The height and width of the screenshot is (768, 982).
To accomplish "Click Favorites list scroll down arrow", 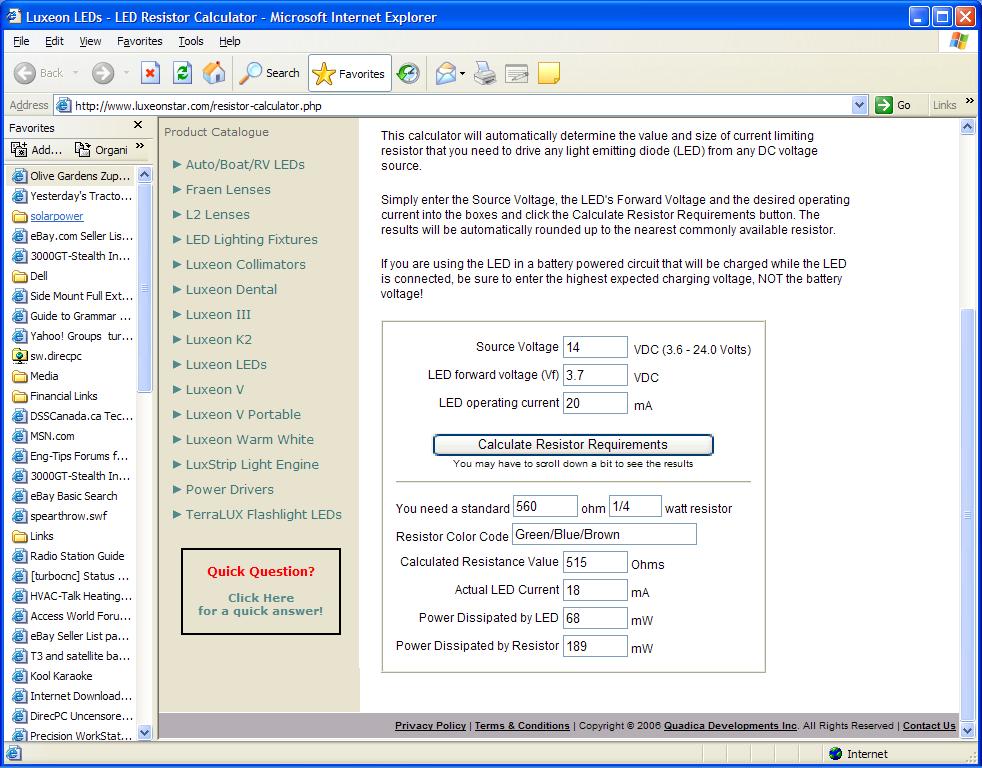I will (x=145, y=732).
